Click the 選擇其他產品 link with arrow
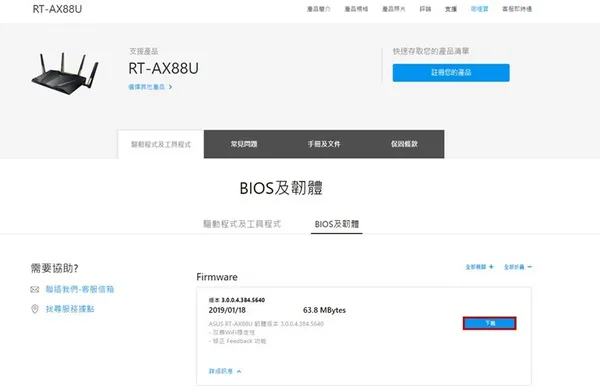This screenshot has width=600, height=390. pos(150,87)
